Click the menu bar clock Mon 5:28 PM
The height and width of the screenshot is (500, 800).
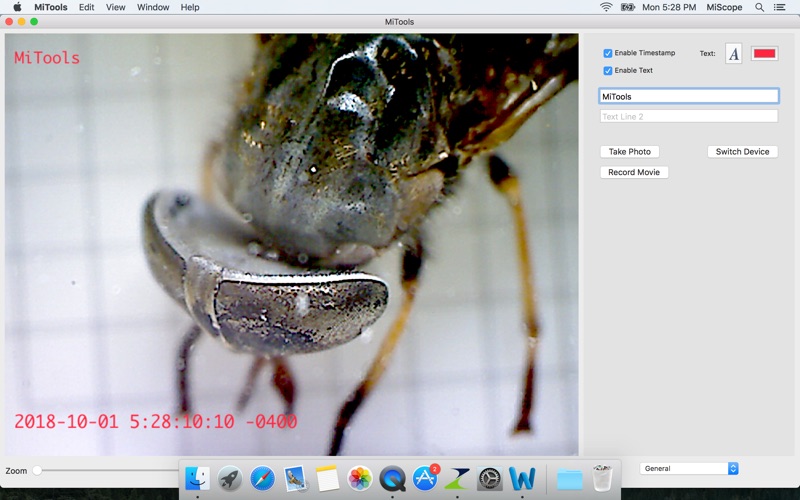(669, 7)
